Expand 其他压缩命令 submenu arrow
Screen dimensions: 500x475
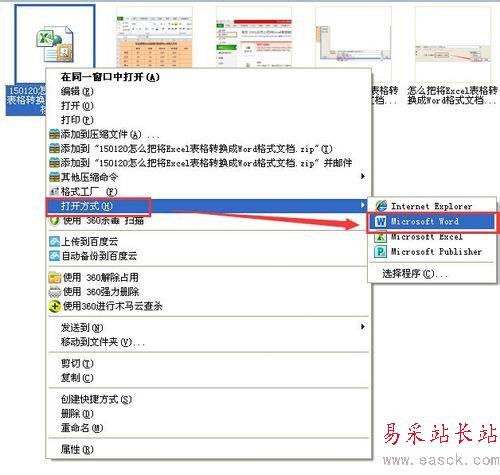[x=363, y=176]
